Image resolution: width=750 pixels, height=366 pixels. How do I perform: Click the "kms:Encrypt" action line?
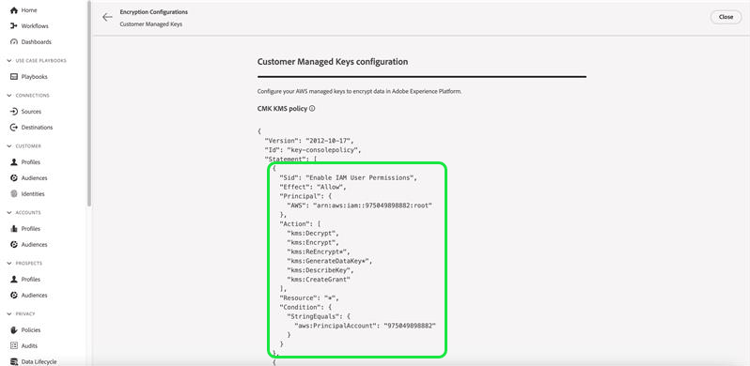pos(312,243)
